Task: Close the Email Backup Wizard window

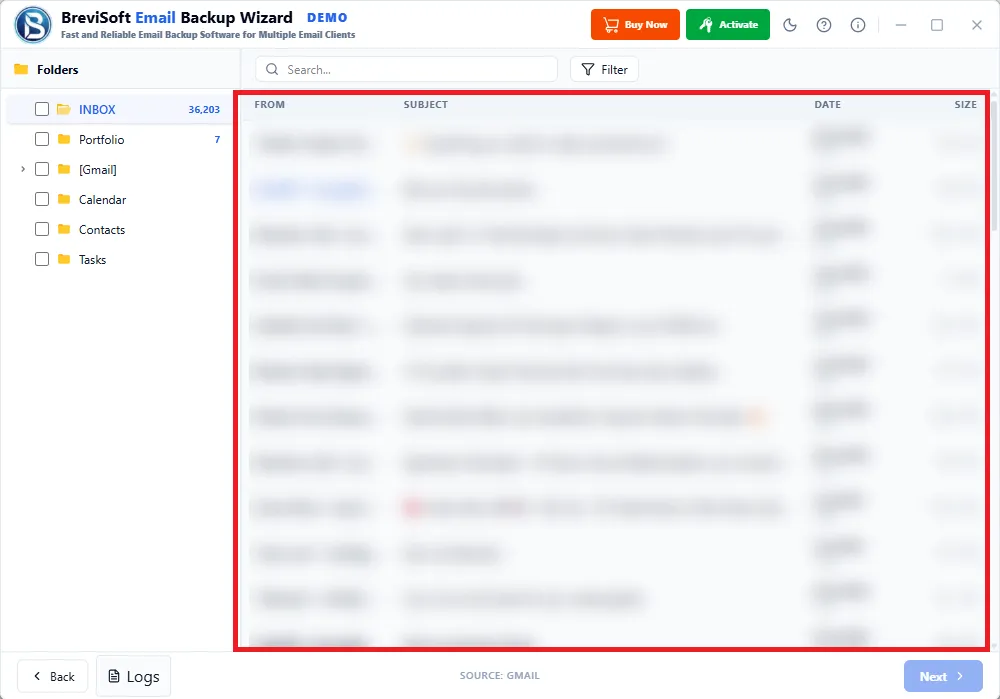Action: click(976, 25)
